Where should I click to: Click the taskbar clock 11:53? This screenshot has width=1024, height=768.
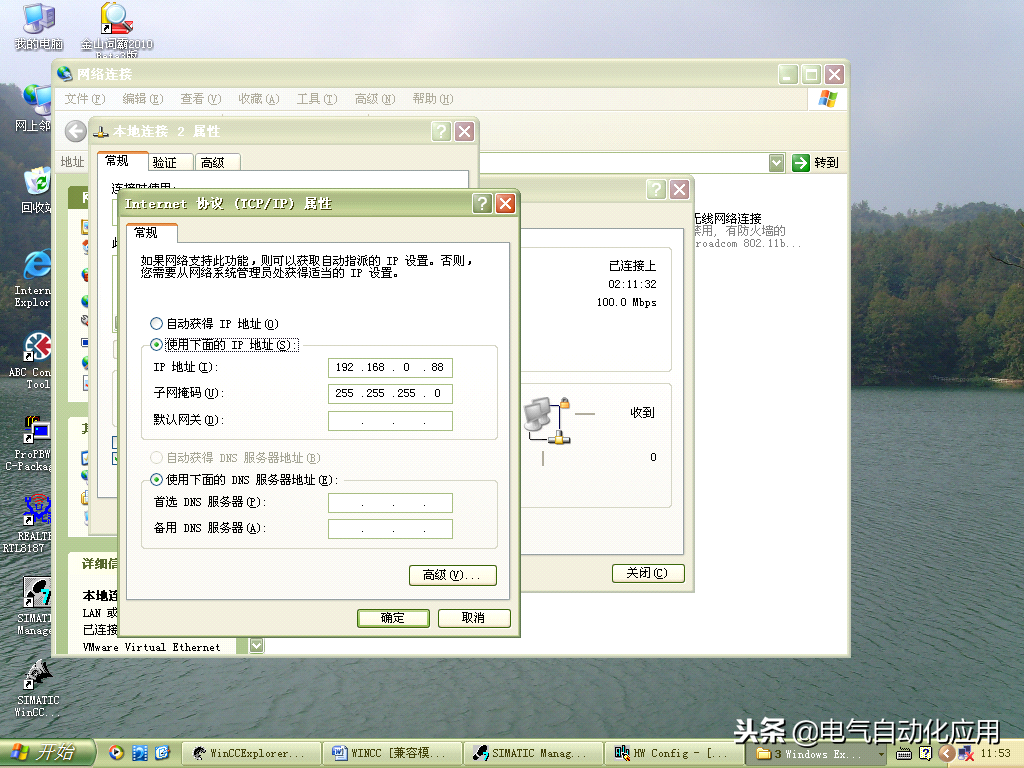point(995,754)
